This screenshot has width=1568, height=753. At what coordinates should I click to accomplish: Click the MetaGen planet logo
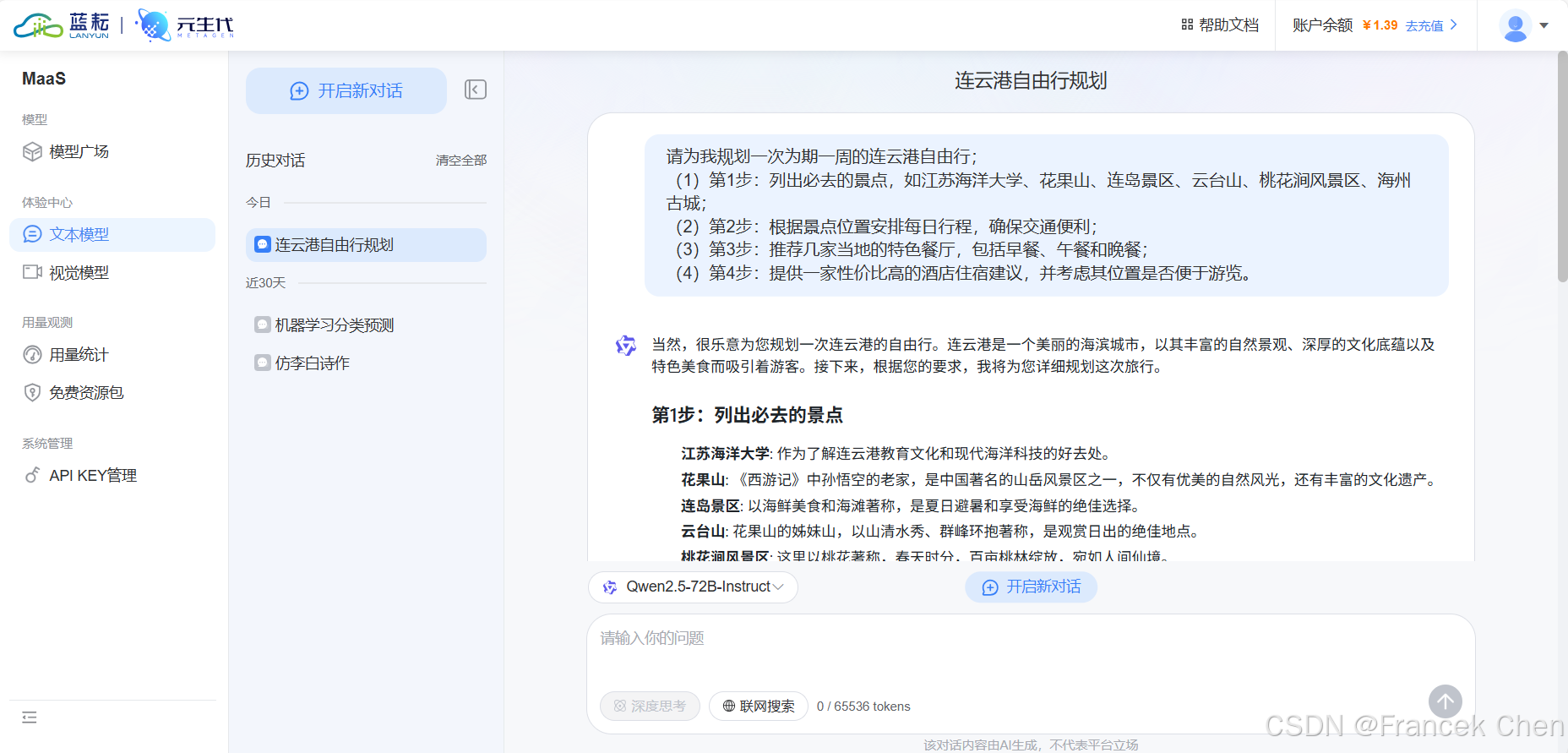(184, 25)
